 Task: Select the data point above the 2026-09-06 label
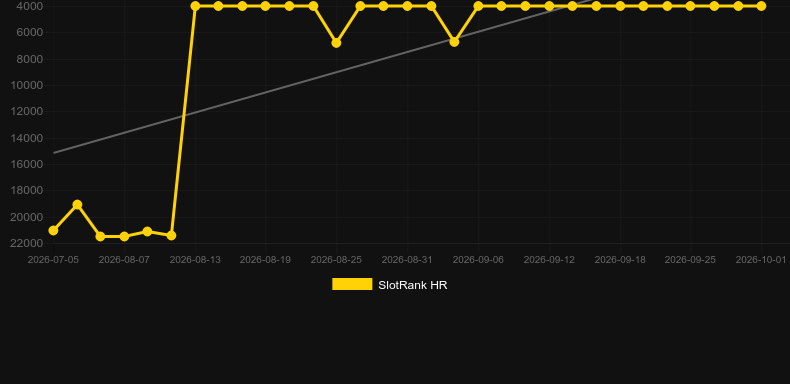click(x=478, y=6)
